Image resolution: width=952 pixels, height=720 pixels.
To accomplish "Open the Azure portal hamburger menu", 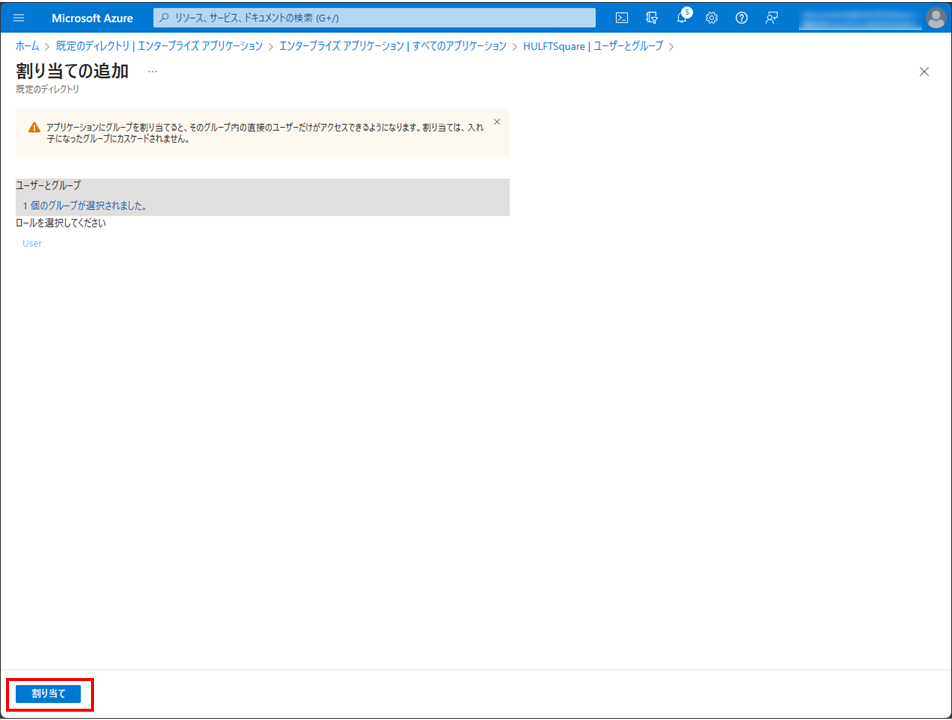I will [18, 18].
